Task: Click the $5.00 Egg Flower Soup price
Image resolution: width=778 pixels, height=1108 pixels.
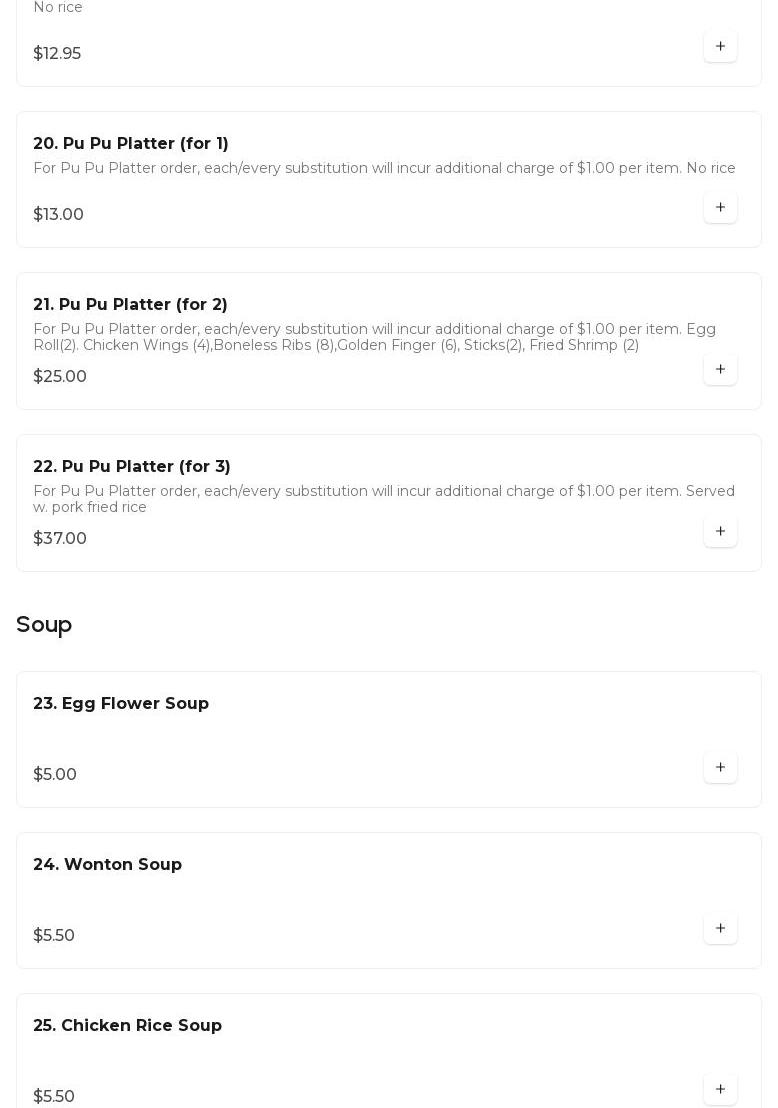Action: [55, 775]
